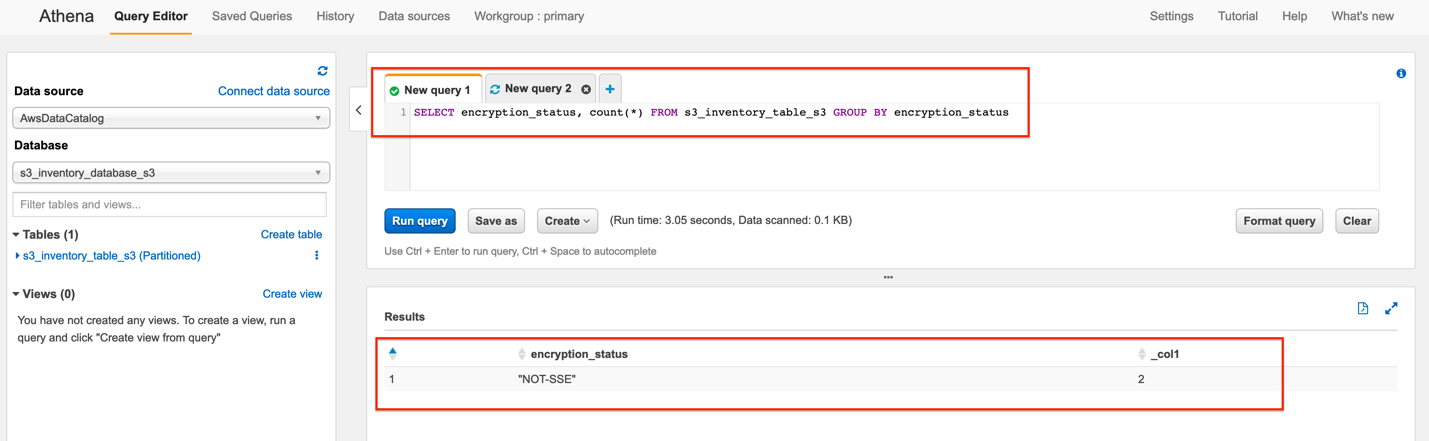Open the Help link
This screenshot has height=441, width=1429.
pos(1294,16)
